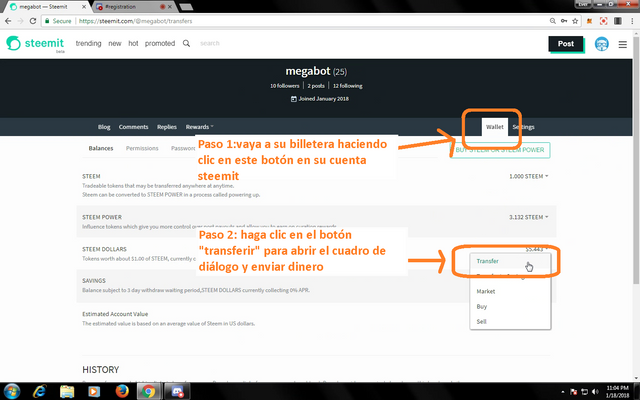Reload the page with the refresh icon
Viewport: 640px width, 400px height.
33,21
